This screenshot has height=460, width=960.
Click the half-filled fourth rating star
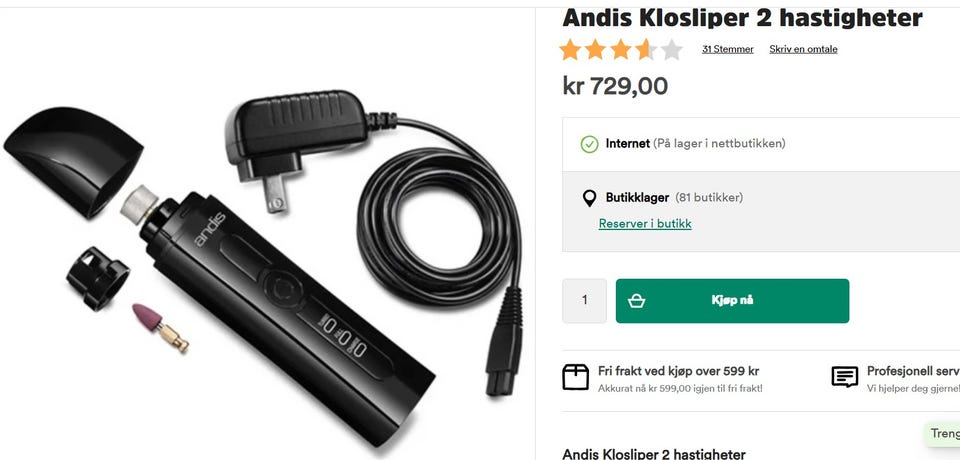point(646,50)
